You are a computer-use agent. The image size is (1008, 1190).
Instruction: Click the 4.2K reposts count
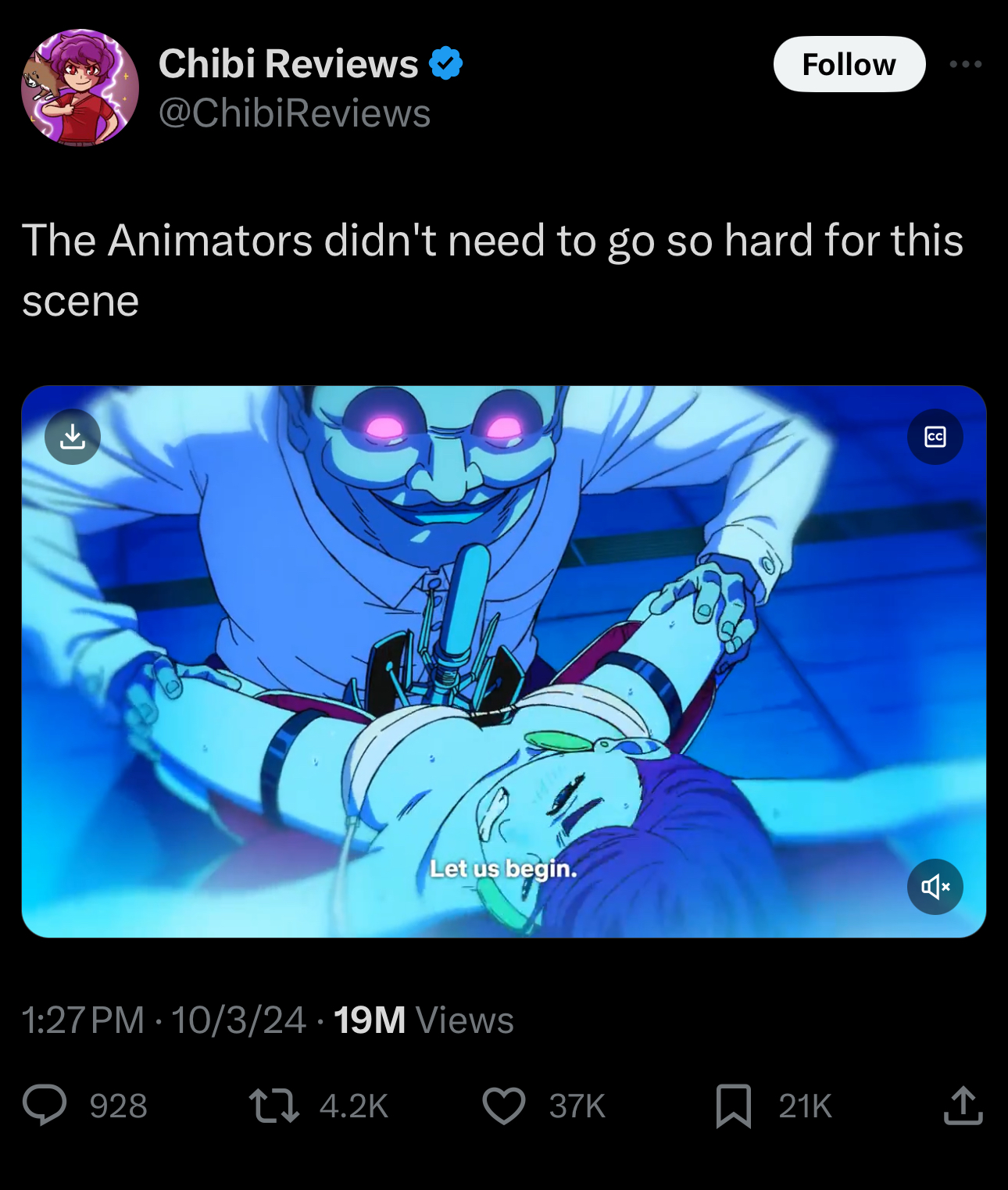(x=354, y=1106)
